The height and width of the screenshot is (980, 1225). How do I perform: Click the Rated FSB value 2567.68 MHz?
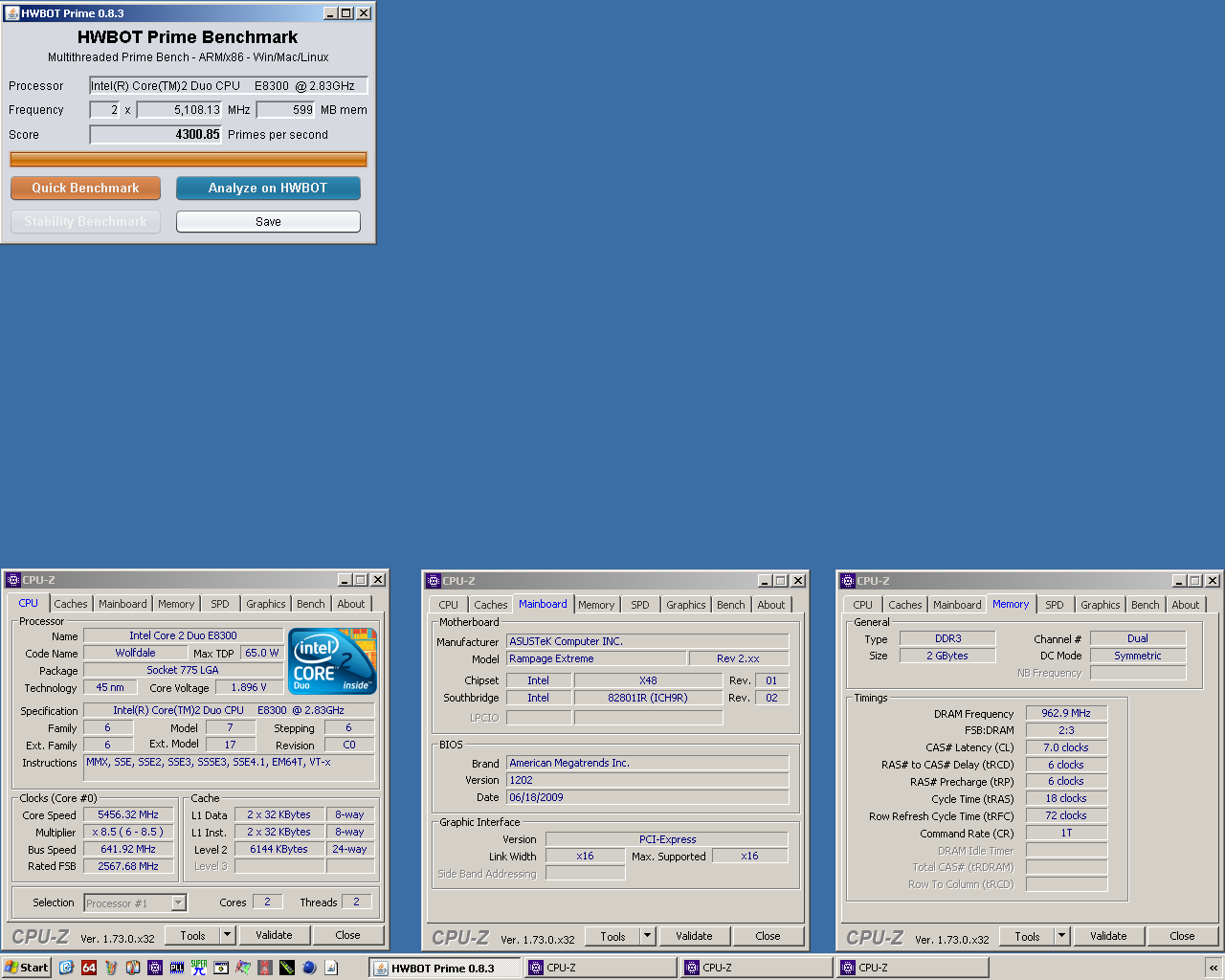pos(128,866)
